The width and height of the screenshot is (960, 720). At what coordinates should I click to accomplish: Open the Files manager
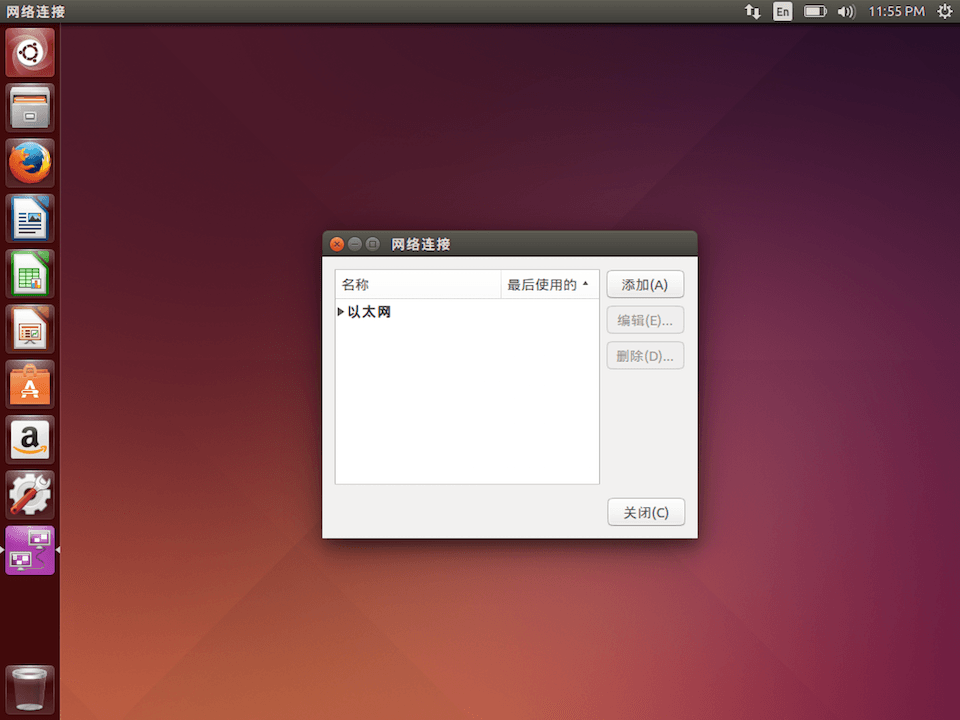29,107
